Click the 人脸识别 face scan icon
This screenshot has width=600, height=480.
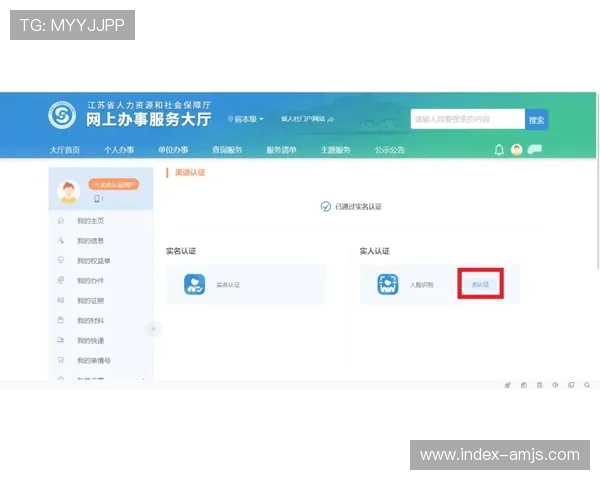[388, 284]
